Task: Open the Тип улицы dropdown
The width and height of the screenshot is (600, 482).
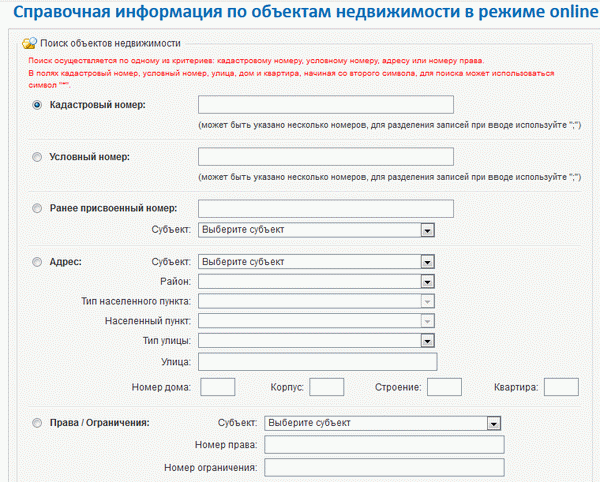Action: [x=316, y=340]
